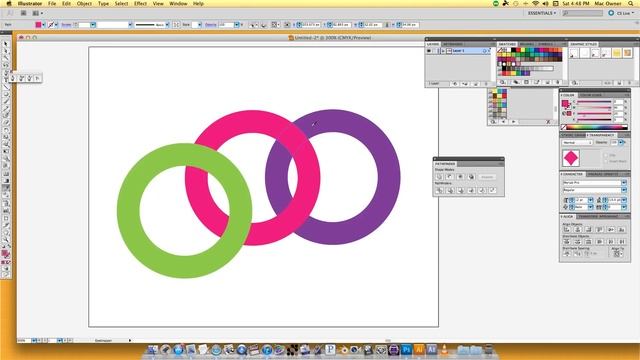The width and height of the screenshot is (640, 360).
Task: Click Vertical Distribute Top in Align panel
Action: pyautogui.click(x=567, y=242)
